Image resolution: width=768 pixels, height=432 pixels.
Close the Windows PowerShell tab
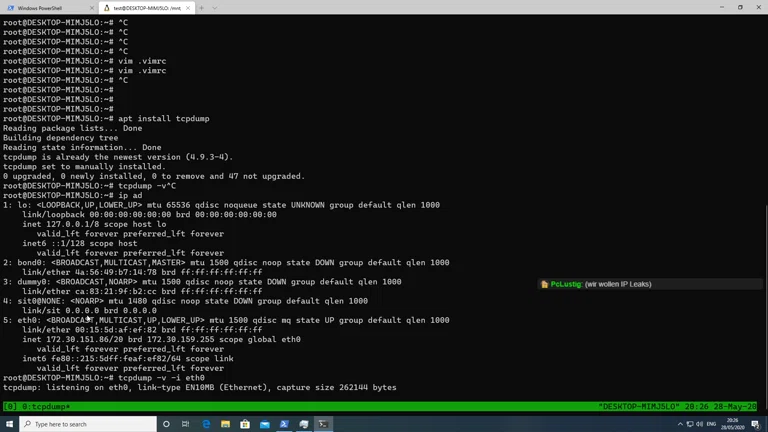pos(92,8)
